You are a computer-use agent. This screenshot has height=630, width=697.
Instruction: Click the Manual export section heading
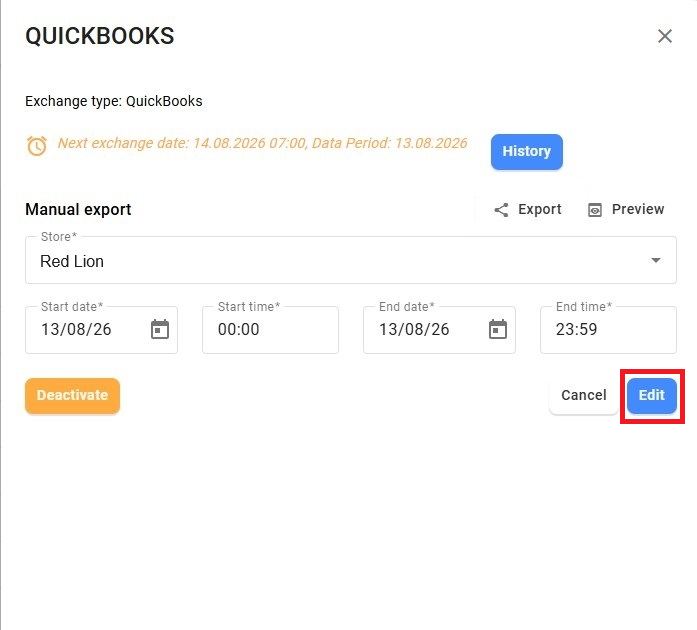tap(78, 209)
